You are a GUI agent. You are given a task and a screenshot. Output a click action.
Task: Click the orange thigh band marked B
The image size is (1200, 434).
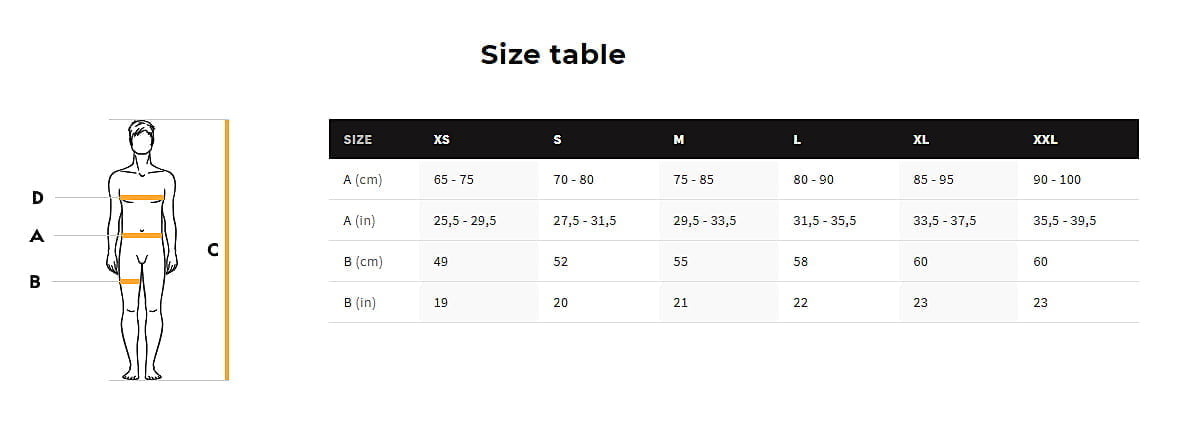pyautogui.click(x=129, y=281)
